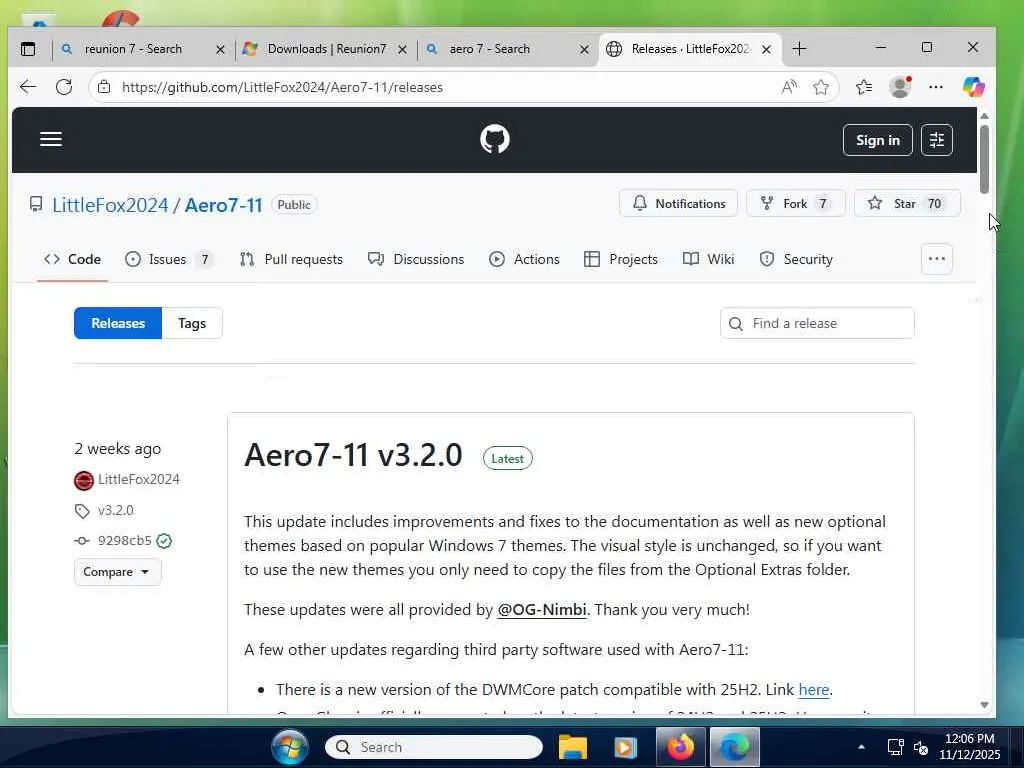The width and height of the screenshot is (1024, 768).
Task: Open GitHub appearance settings icon button
Action: (x=936, y=140)
